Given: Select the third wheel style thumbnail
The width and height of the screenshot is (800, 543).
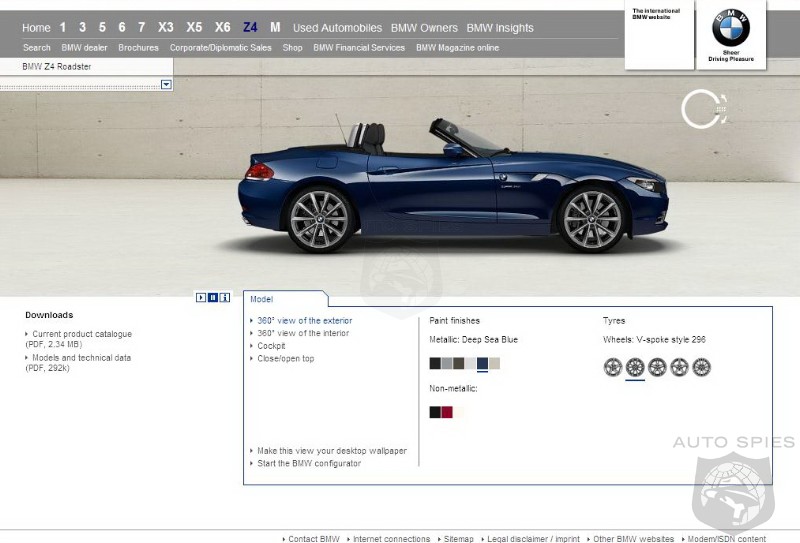Looking at the screenshot, I should click(x=657, y=367).
